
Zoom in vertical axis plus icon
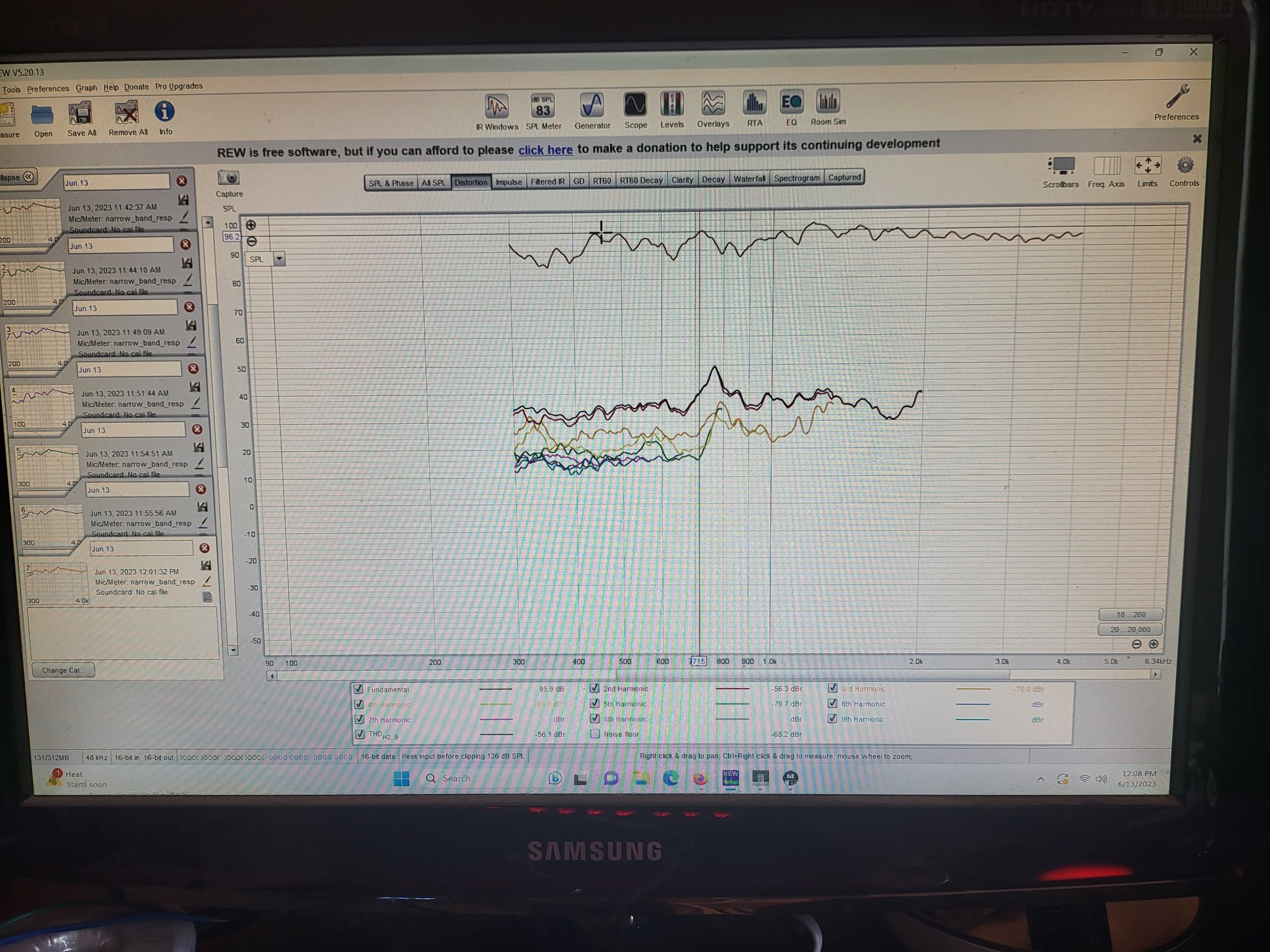(x=251, y=225)
